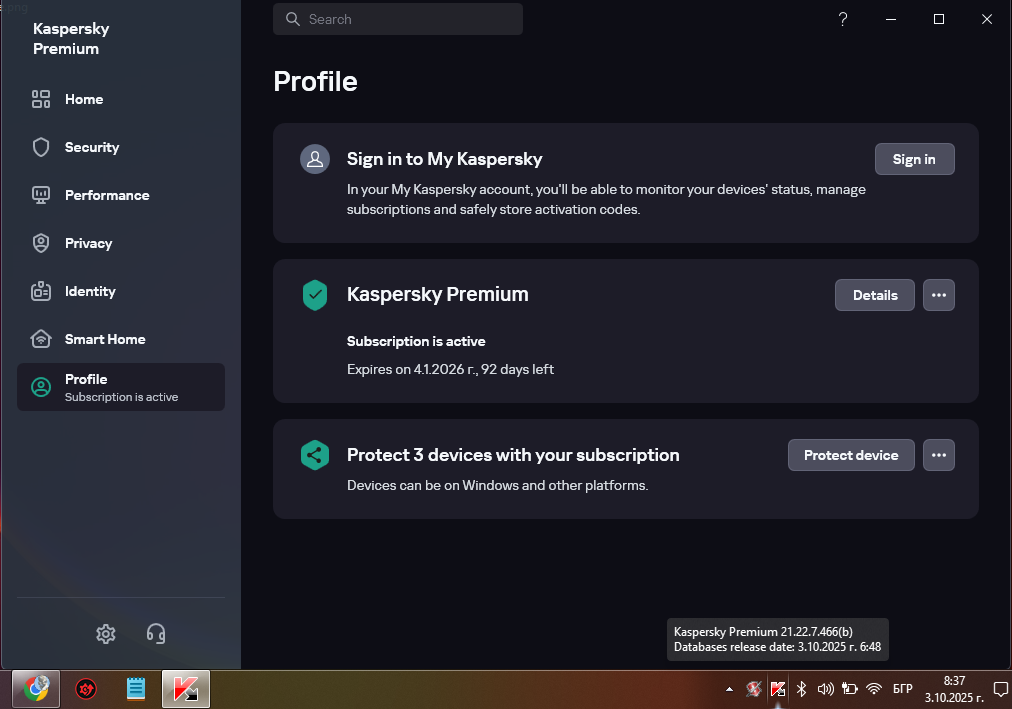The width and height of the screenshot is (1012, 709).
Task: Click the Privacy sidebar icon
Action: tap(41, 243)
